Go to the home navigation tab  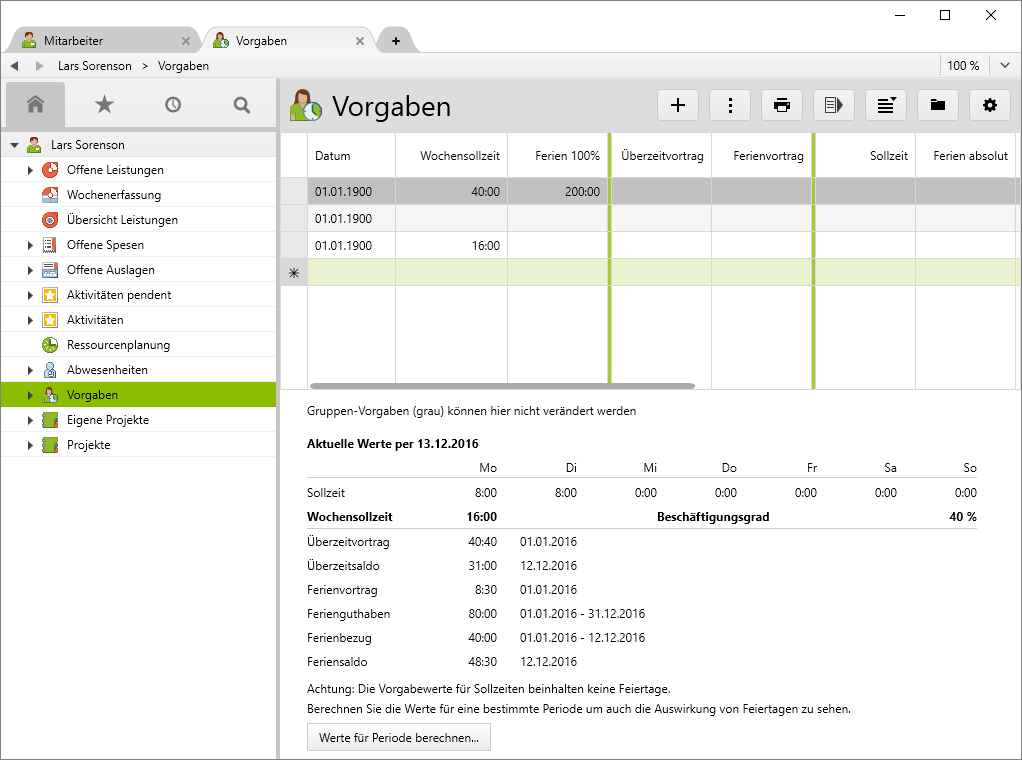point(36,104)
